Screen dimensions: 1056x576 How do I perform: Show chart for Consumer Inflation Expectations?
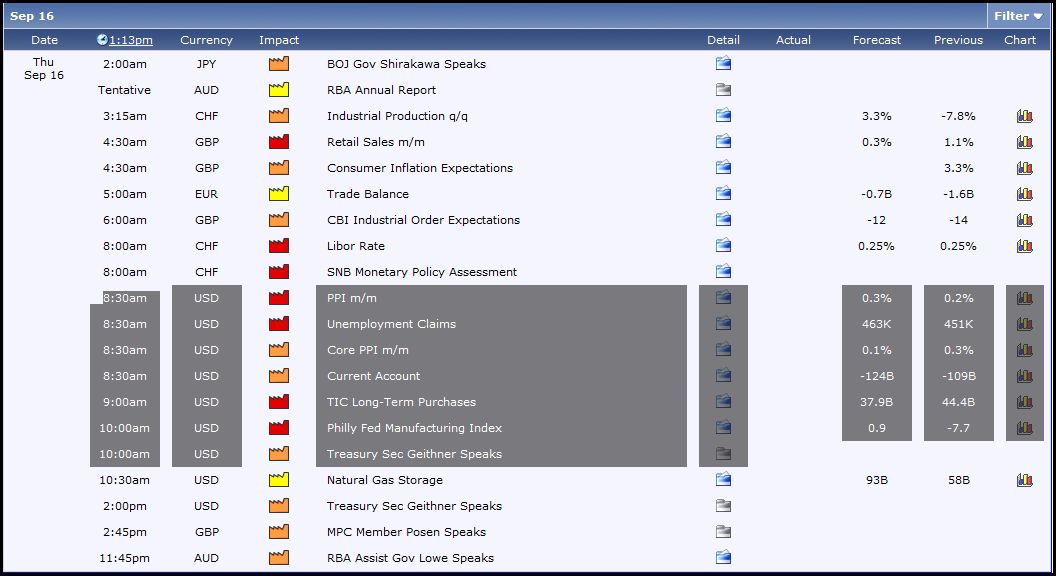coord(1024,168)
